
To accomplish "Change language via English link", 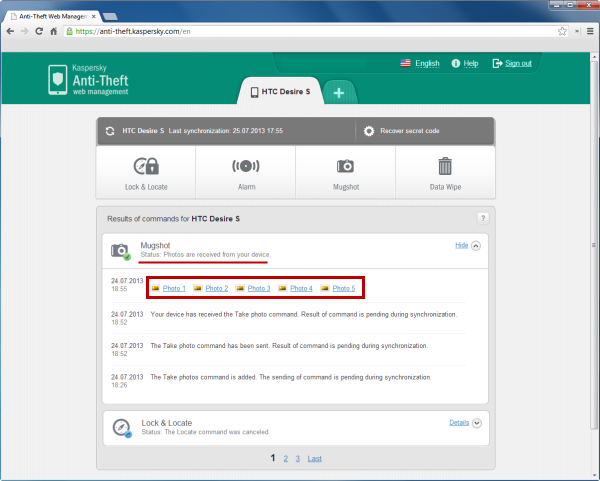I will pos(427,64).
